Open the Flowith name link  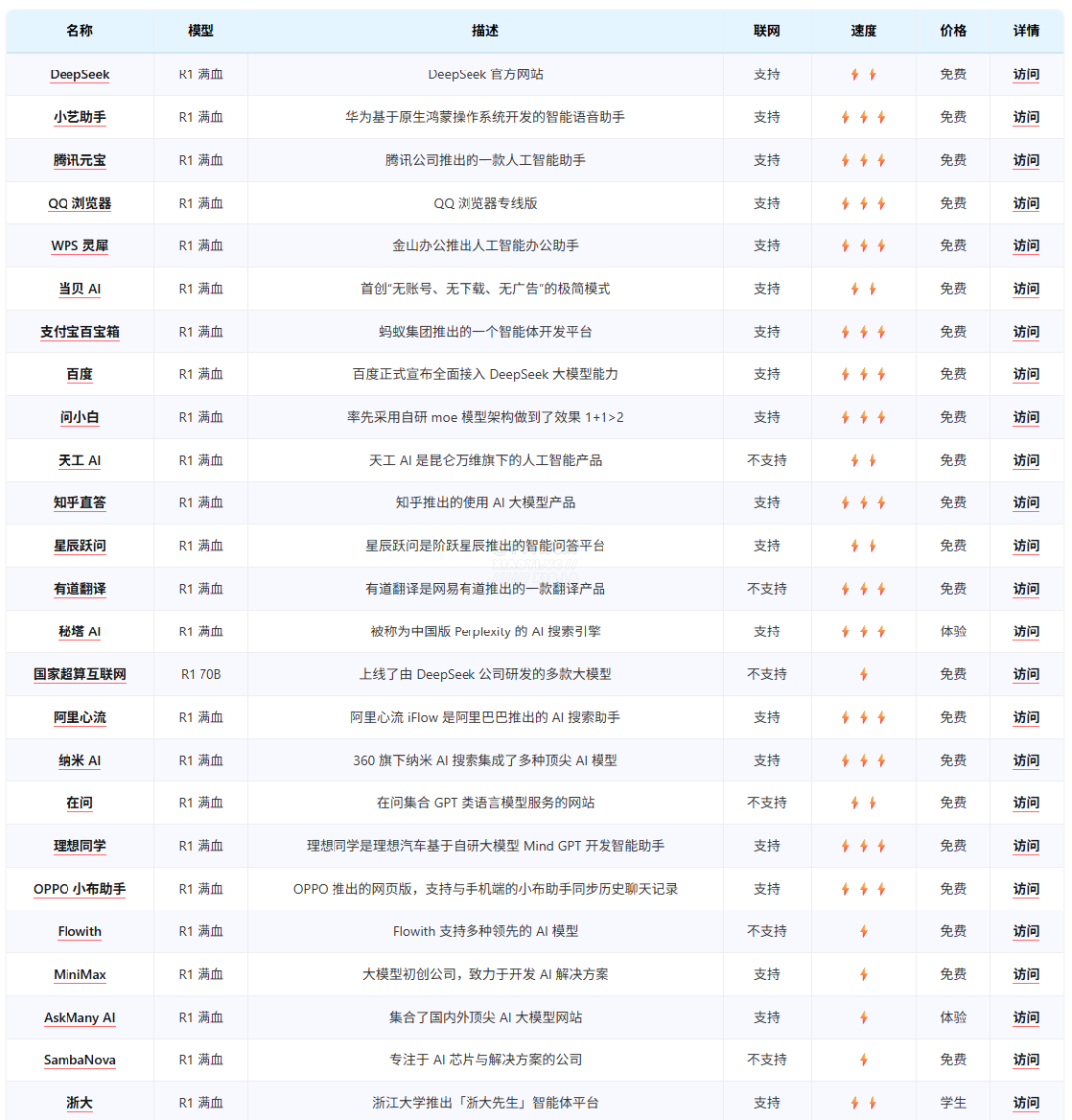[79, 931]
